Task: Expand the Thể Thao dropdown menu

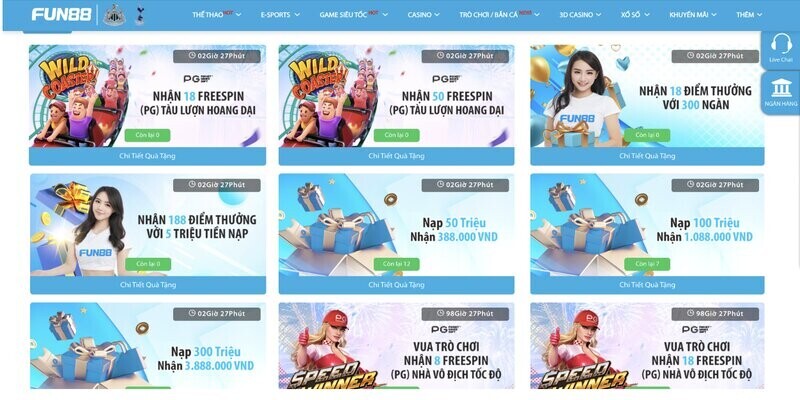Action: [217, 15]
